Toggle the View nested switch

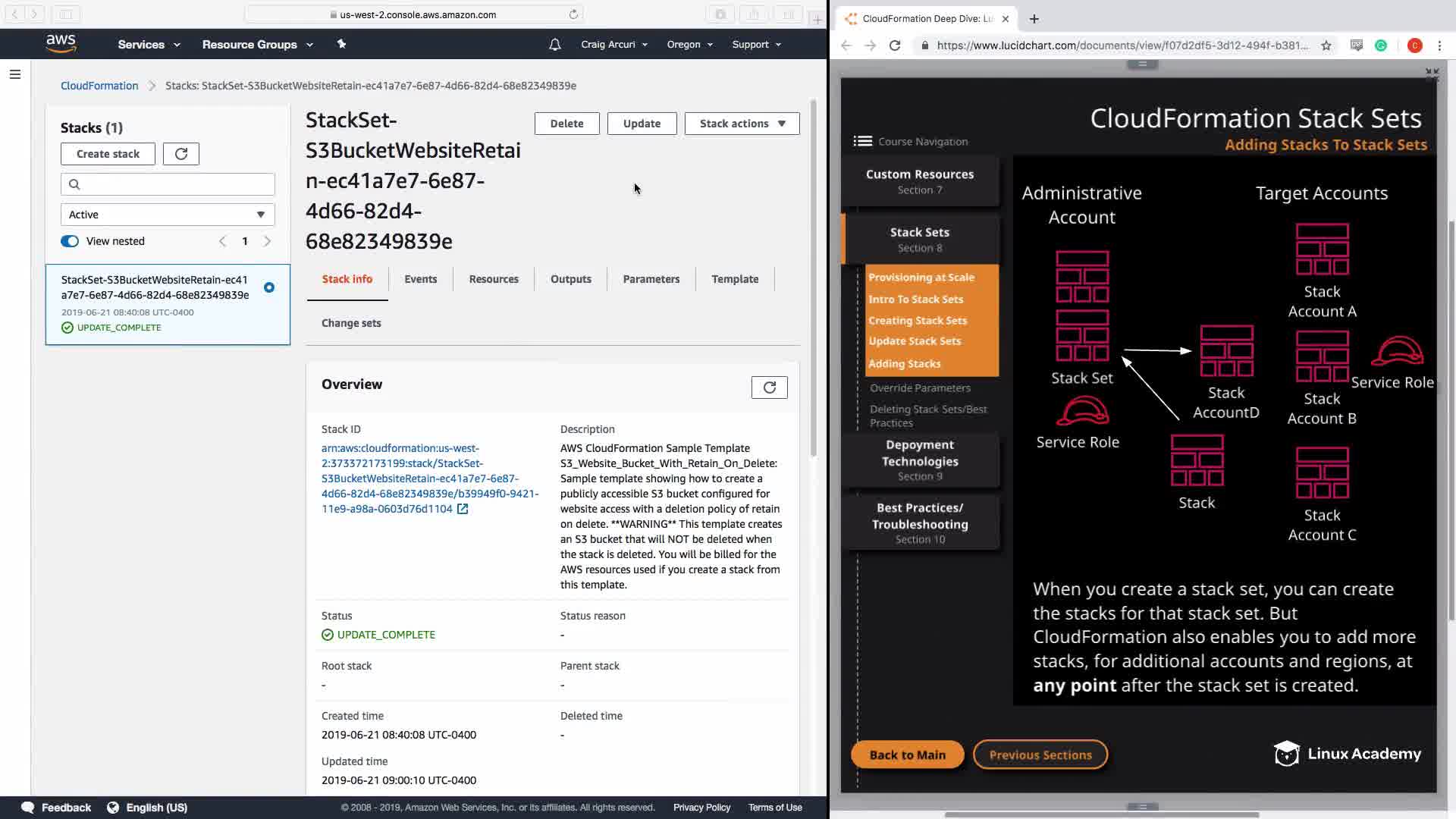[x=70, y=241]
